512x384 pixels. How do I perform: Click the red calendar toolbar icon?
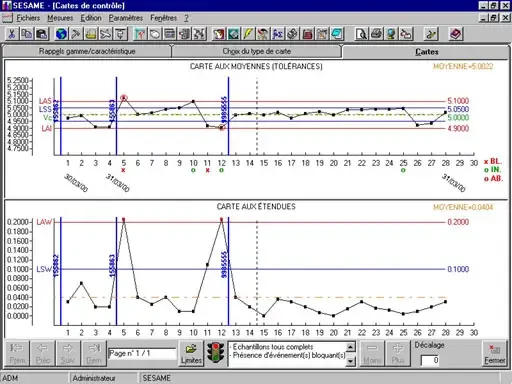point(307,34)
